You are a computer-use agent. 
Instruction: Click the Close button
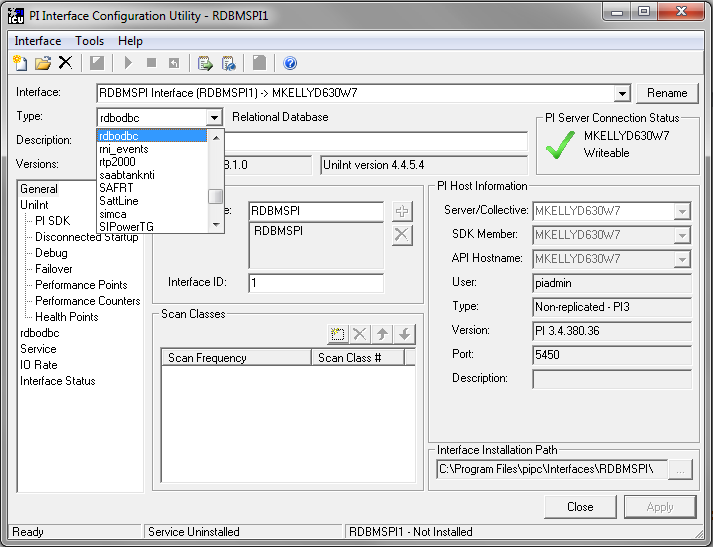click(x=580, y=507)
